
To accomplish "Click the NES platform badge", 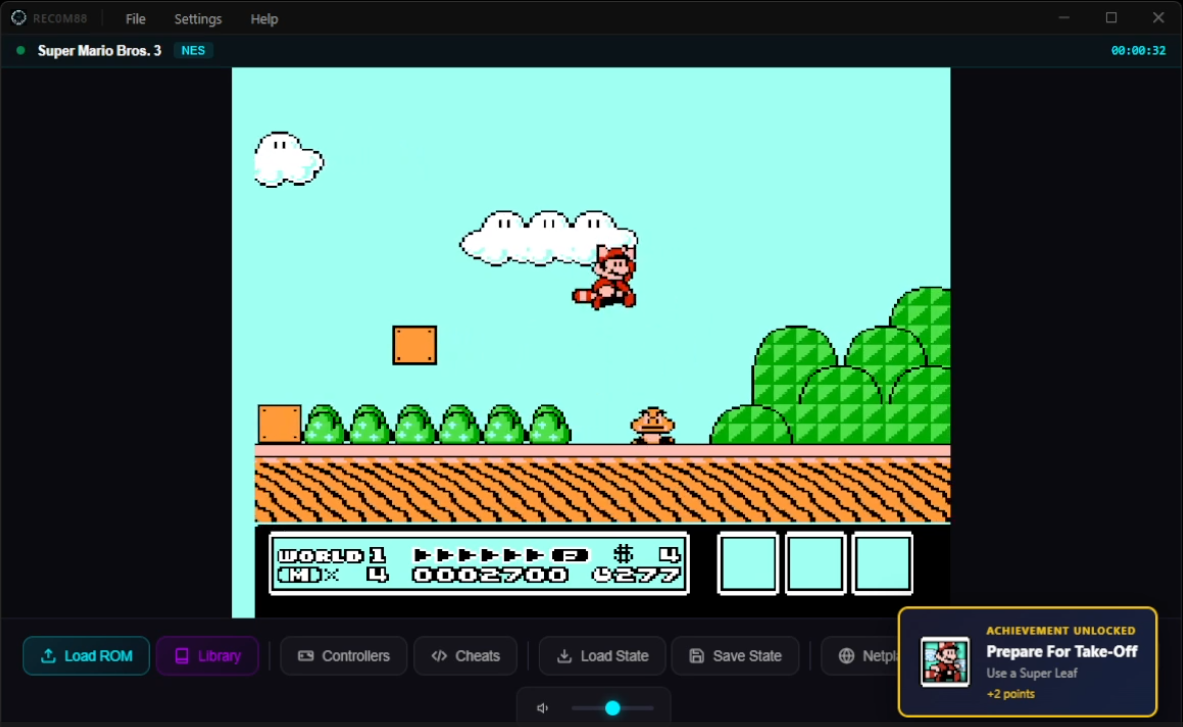I will (x=193, y=51).
